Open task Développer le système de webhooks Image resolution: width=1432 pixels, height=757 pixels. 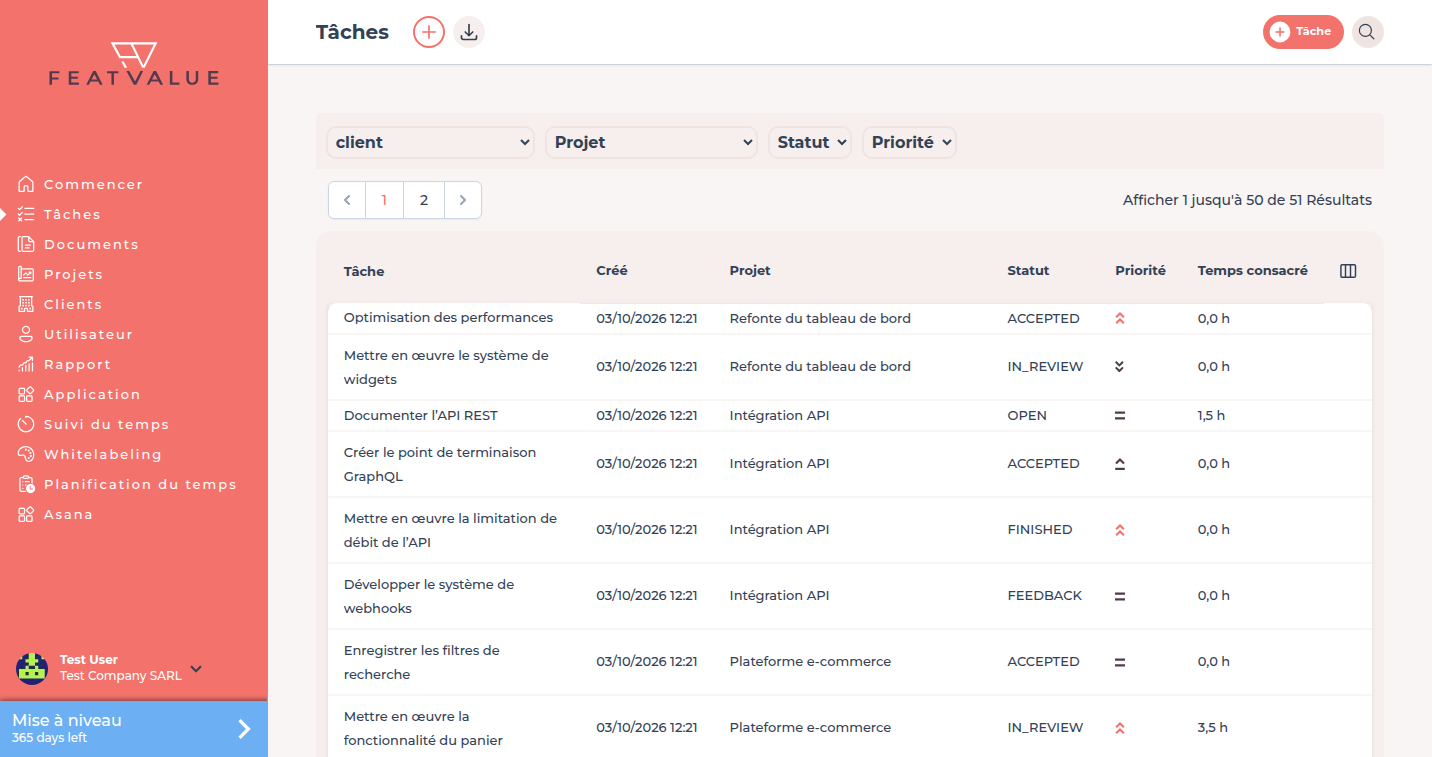(429, 596)
